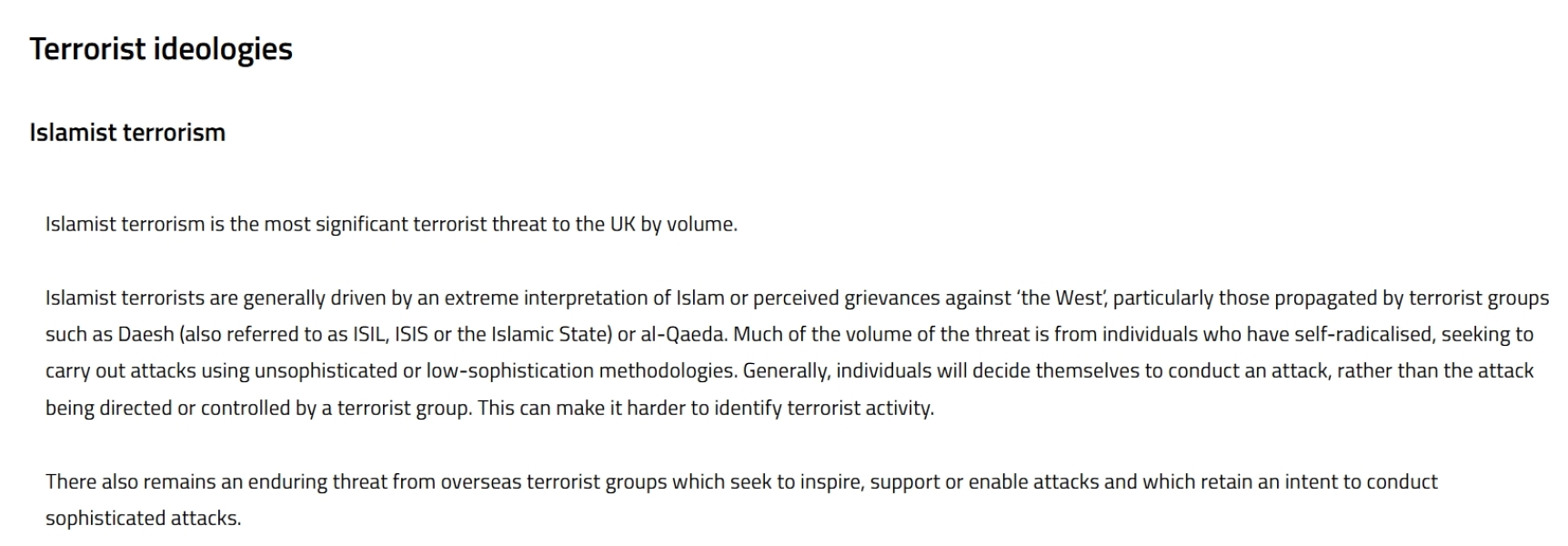Click the "Islamist terrorism" subheading

pyautogui.click(x=127, y=133)
